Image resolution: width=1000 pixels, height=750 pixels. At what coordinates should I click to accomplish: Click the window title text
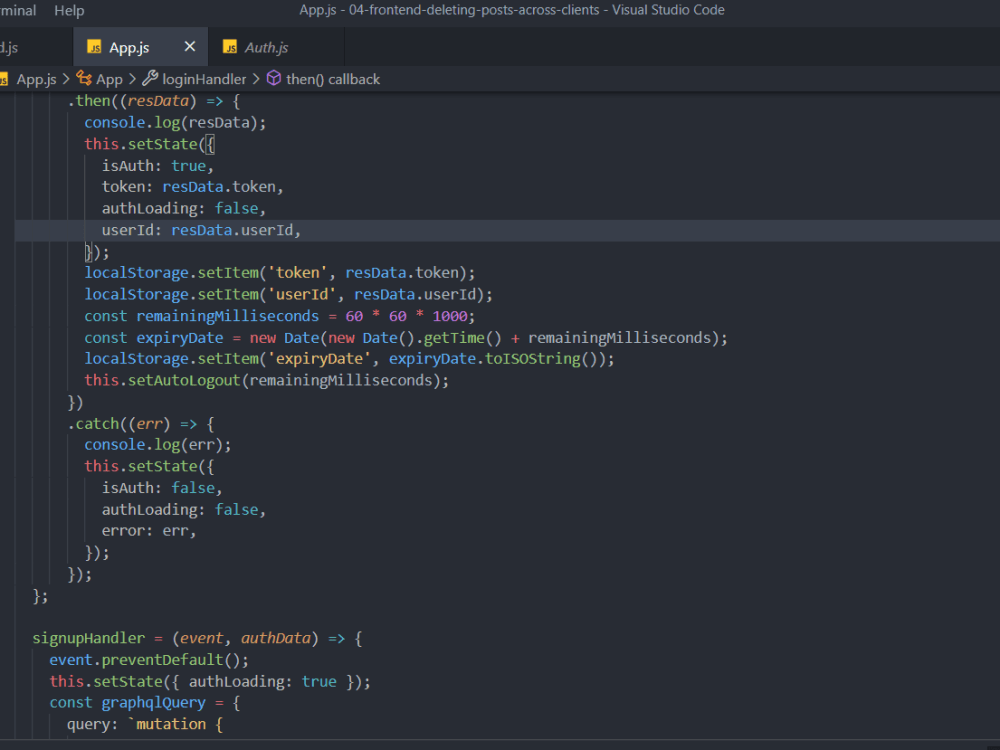[x=512, y=10]
